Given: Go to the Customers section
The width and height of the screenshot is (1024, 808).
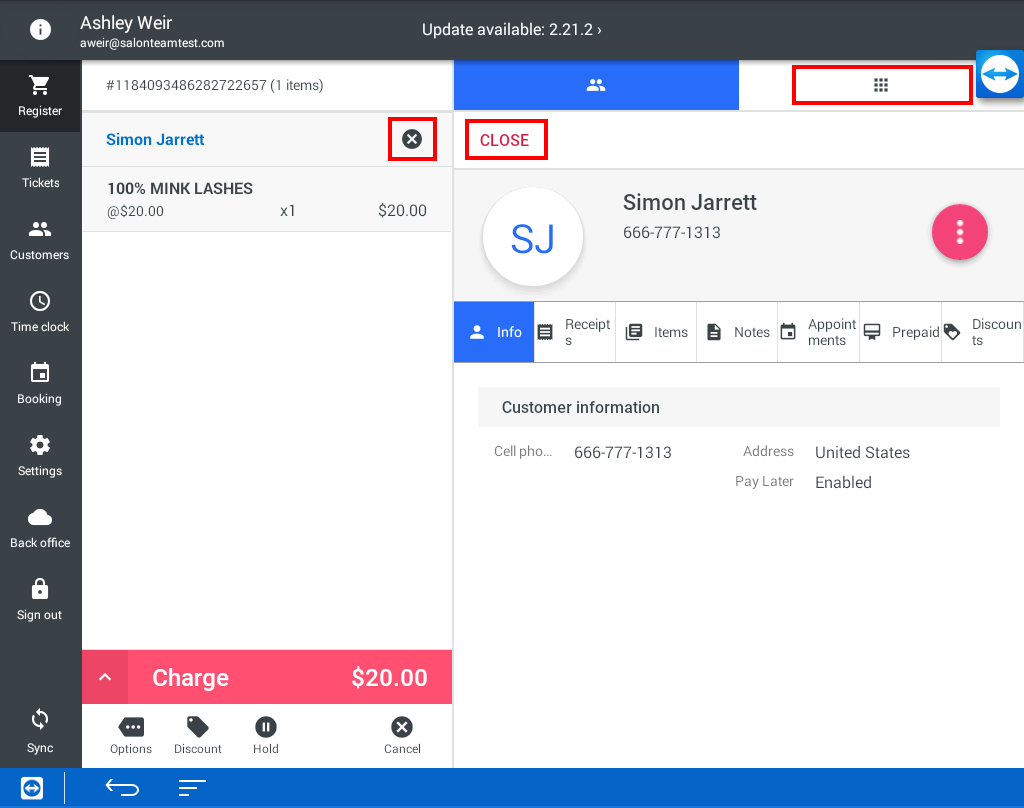Looking at the screenshot, I should (x=40, y=240).
